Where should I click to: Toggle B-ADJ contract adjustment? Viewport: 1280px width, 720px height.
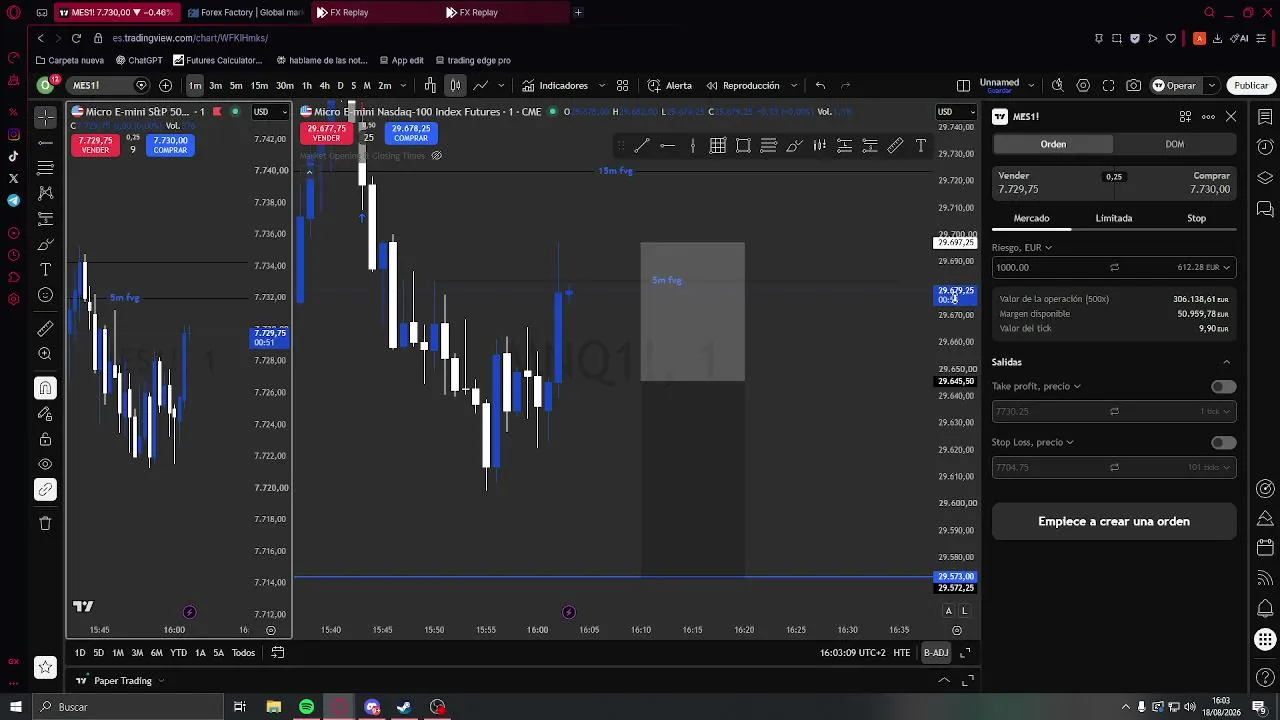(x=936, y=653)
